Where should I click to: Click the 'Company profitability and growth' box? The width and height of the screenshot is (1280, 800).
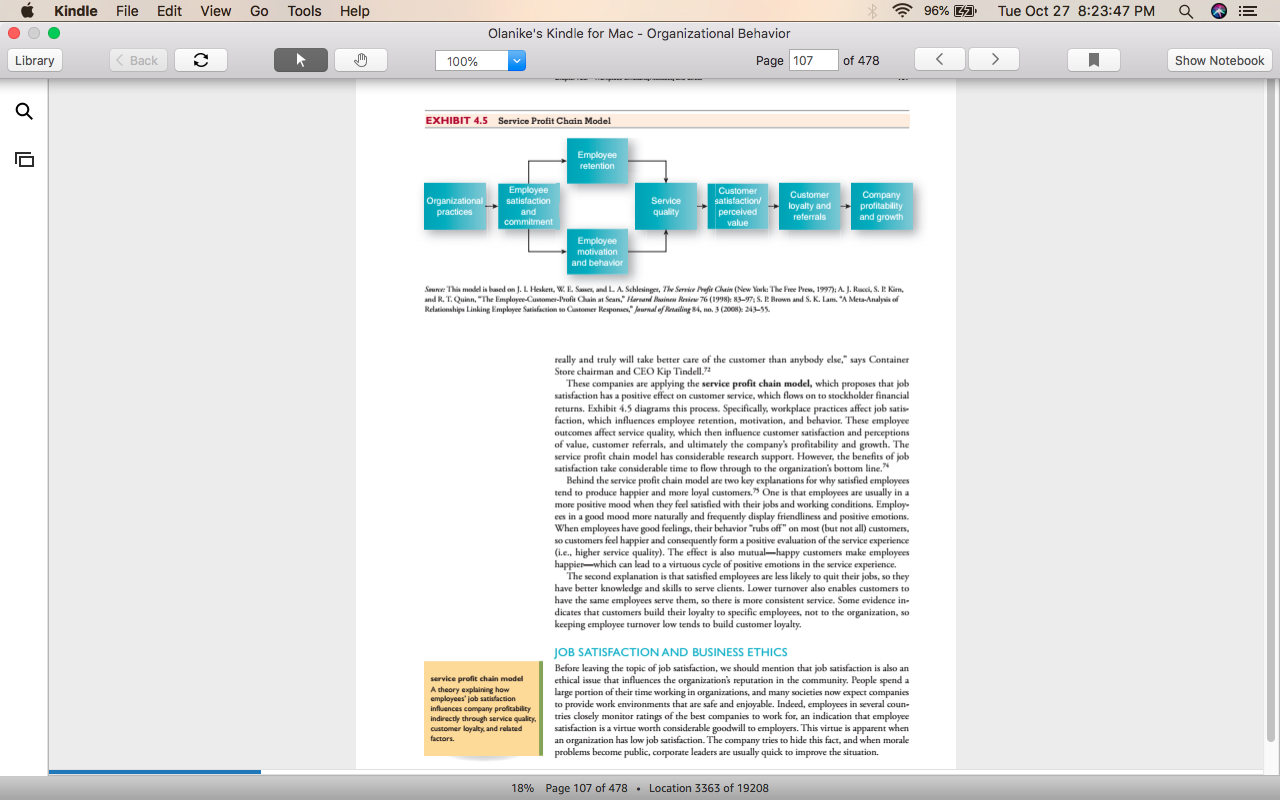[x=881, y=206]
